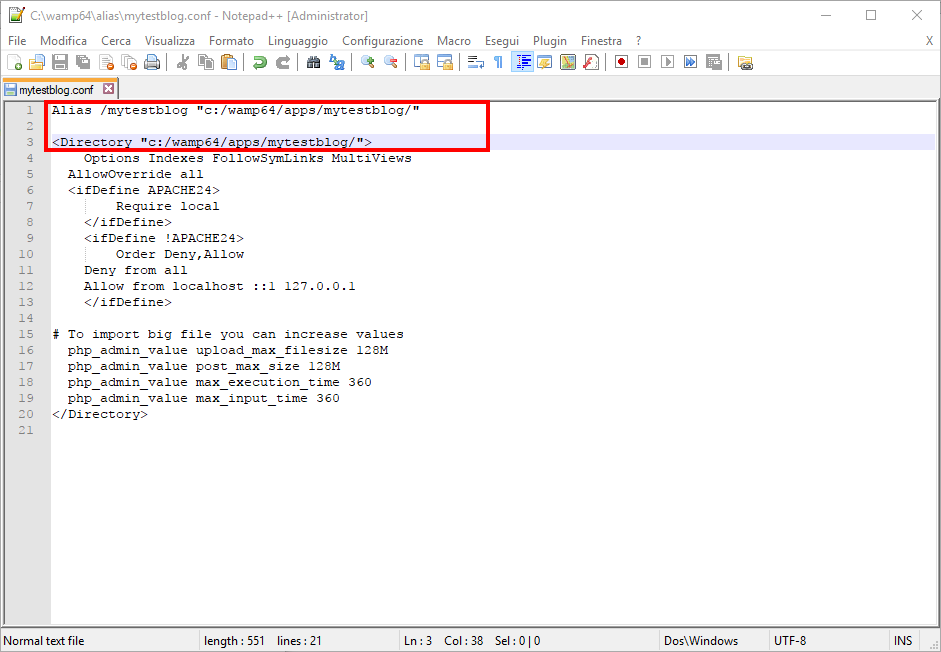Click length : 551 in status bar
The height and width of the screenshot is (652, 941).
[x=235, y=641]
